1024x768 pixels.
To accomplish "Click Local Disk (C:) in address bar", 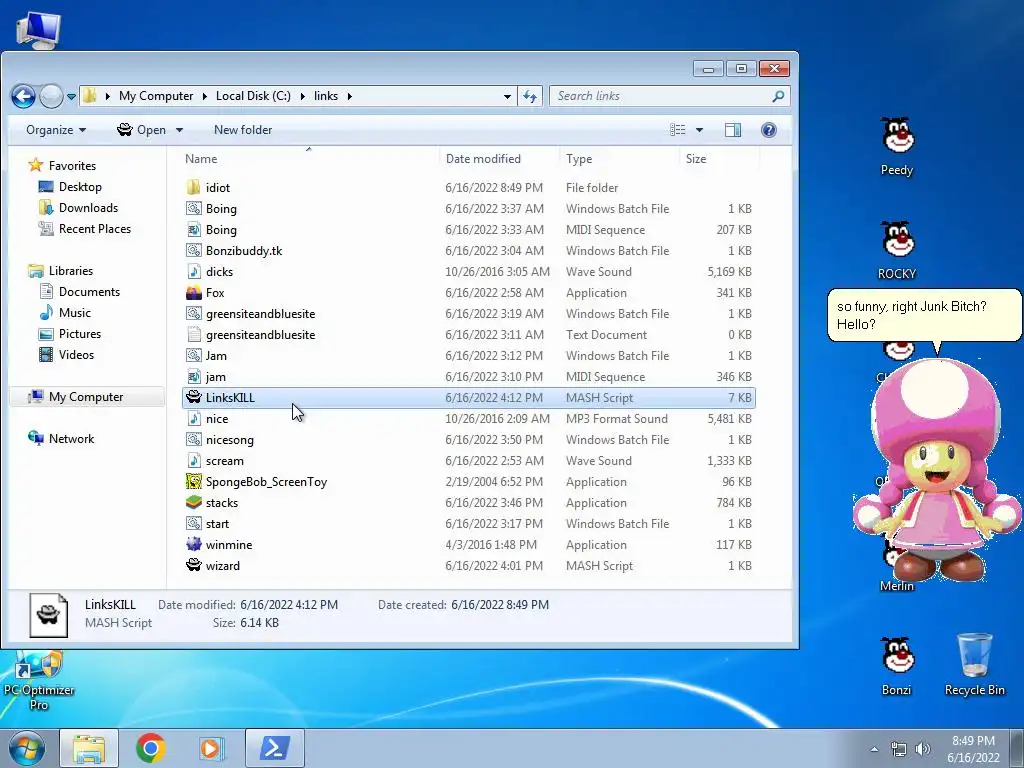I will [x=253, y=96].
